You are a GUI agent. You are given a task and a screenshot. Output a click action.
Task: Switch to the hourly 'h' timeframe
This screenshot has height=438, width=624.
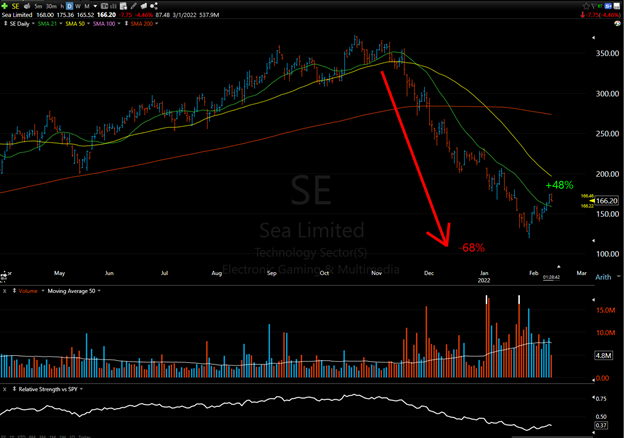62,6
